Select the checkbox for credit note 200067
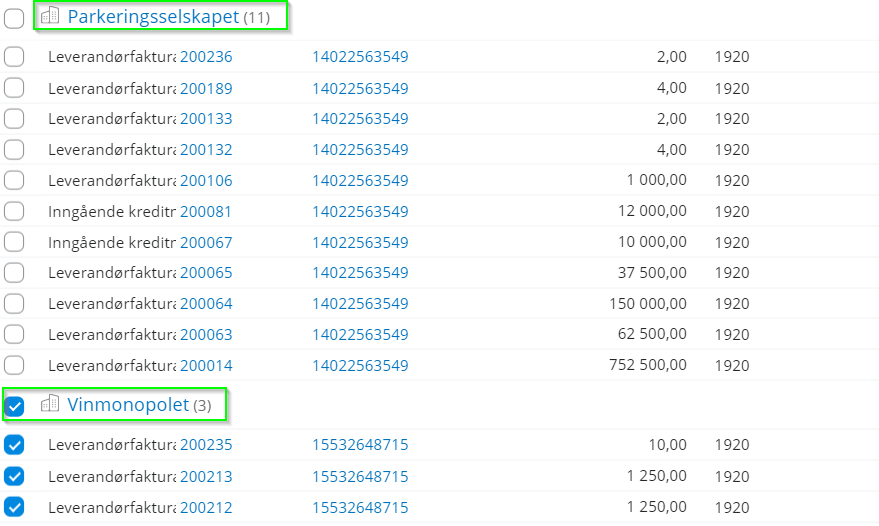Image resolution: width=879 pixels, height=526 pixels. pos(14,242)
